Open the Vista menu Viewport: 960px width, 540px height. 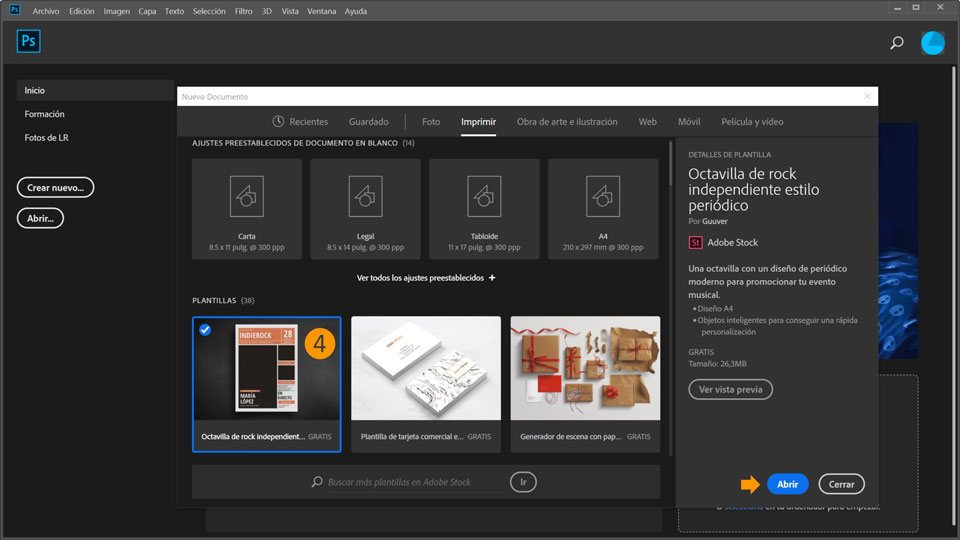click(290, 11)
